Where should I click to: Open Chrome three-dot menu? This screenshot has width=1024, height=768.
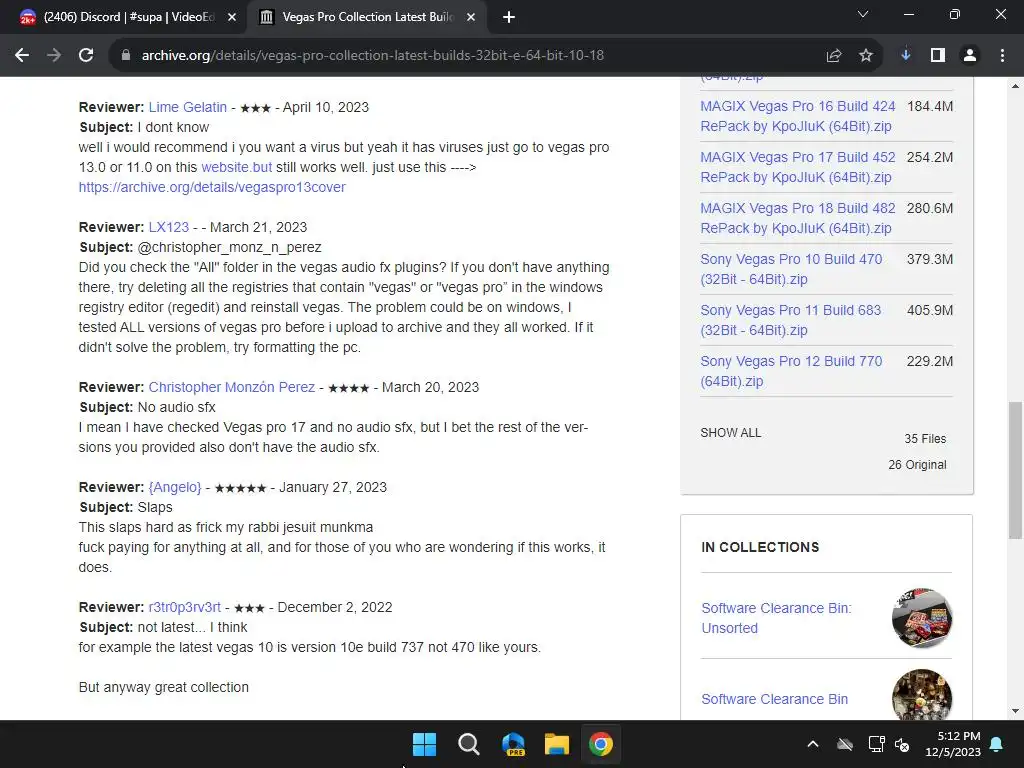(1002, 56)
